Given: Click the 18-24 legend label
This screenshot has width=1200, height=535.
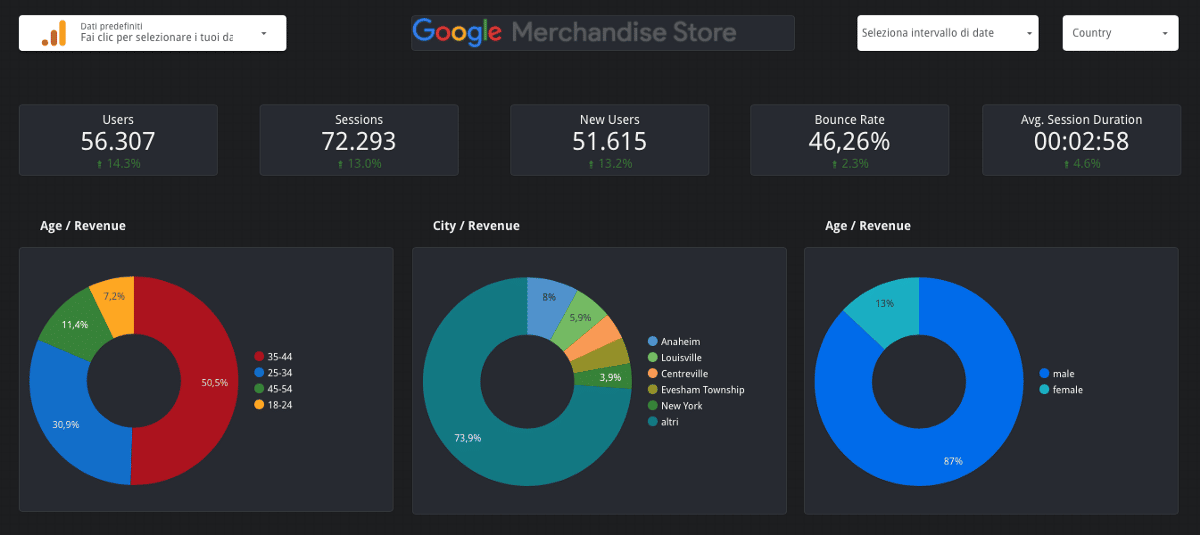Looking at the screenshot, I should [x=279, y=405].
